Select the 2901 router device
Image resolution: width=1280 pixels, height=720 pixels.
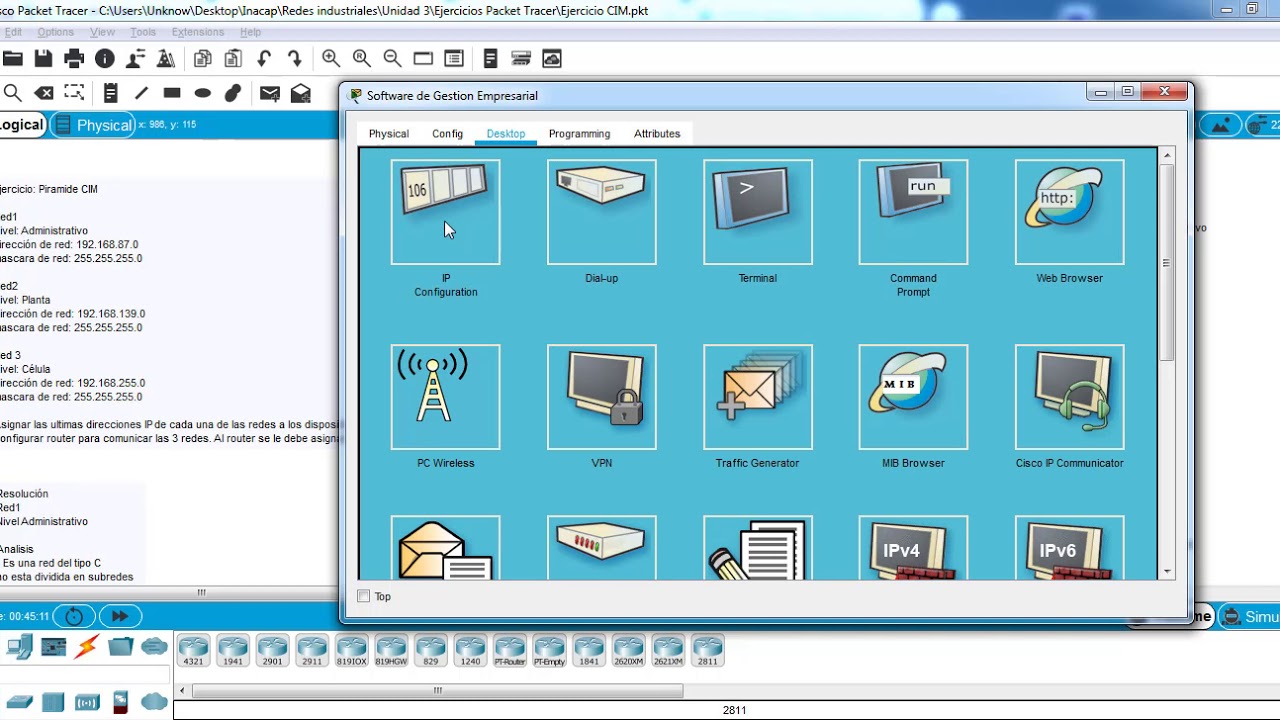coord(272,650)
